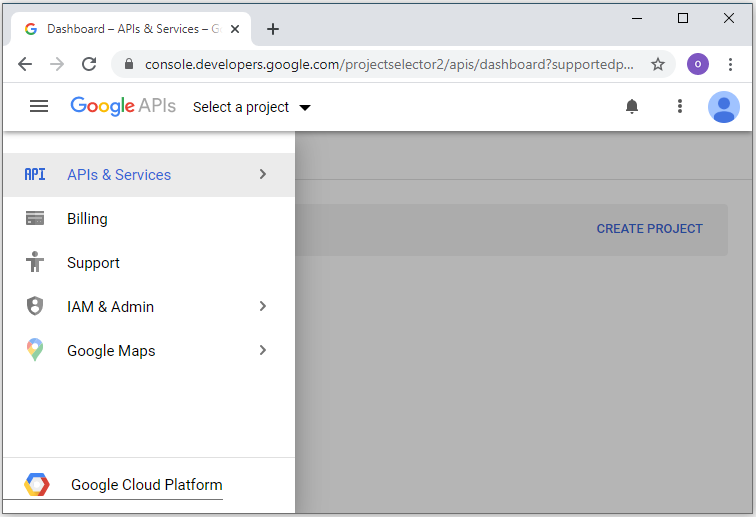The height and width of the screenshot is (517, 756).
Task: Click the IAM & Admin shield icon
Action: click(35, 306)
